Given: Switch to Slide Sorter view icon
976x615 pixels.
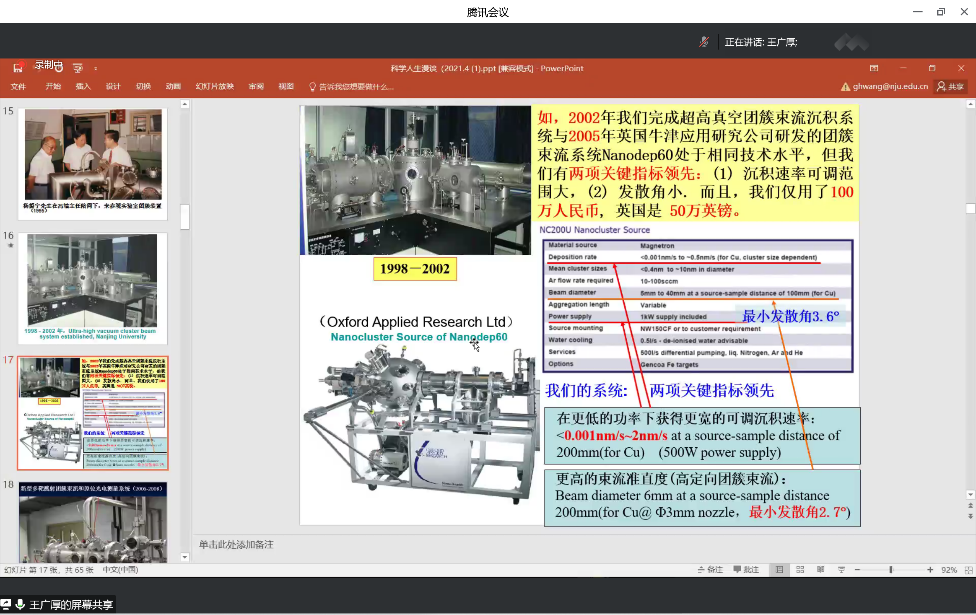Looking at the screenshot, I should point(800,569).
